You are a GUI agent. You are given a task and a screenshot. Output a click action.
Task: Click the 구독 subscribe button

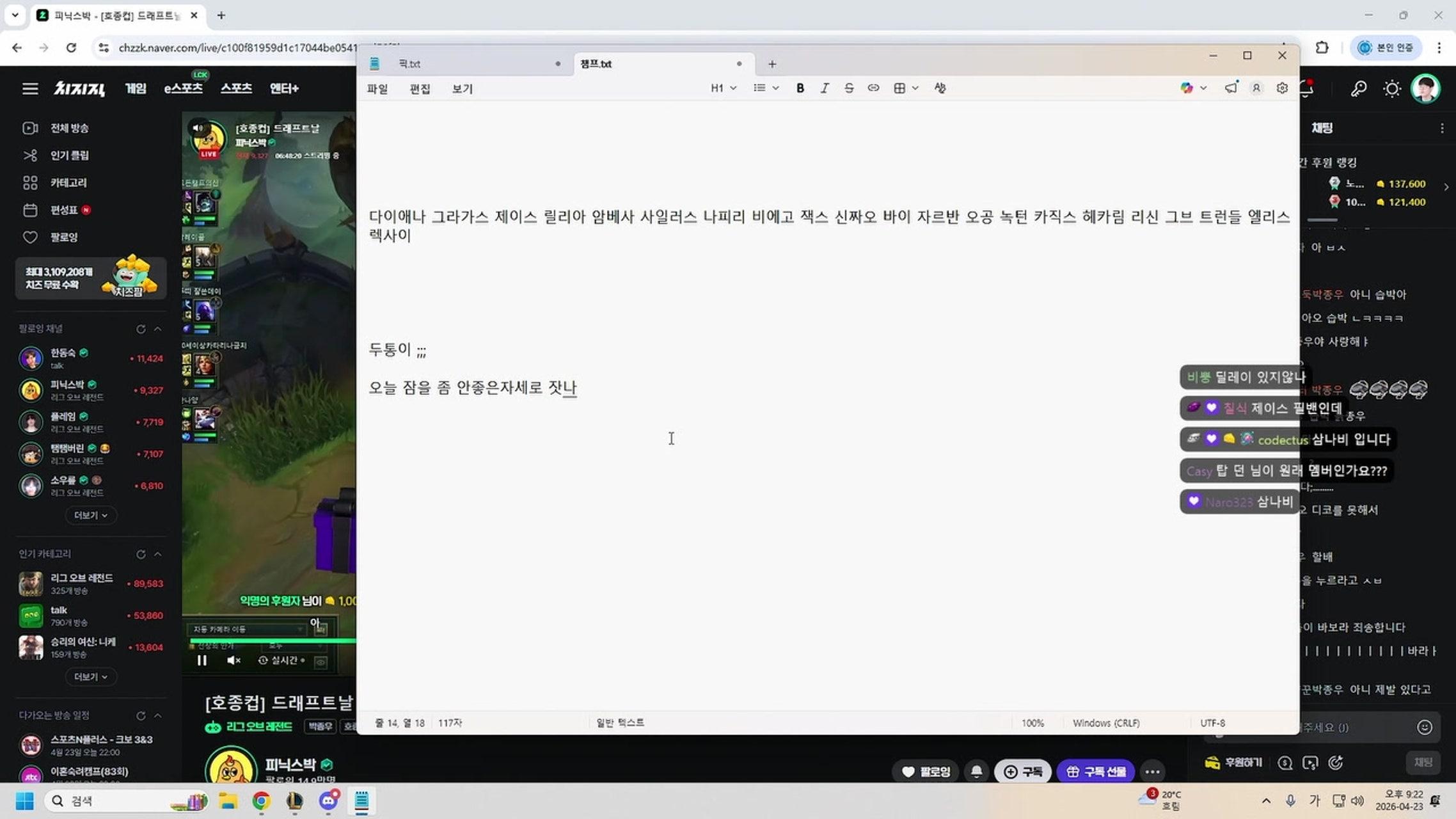click(1022, 772)
